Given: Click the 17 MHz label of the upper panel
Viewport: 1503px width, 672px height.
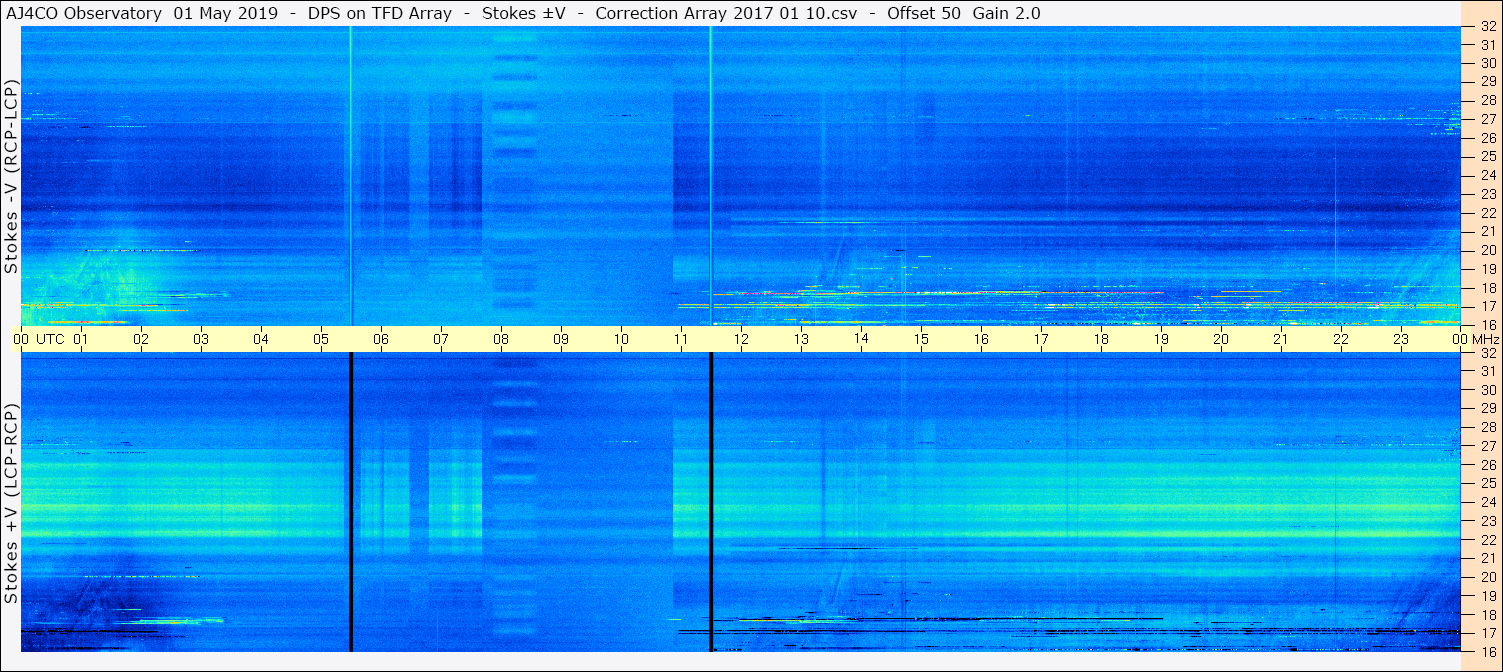Looking at the screenshot, I should (1488, 306).
